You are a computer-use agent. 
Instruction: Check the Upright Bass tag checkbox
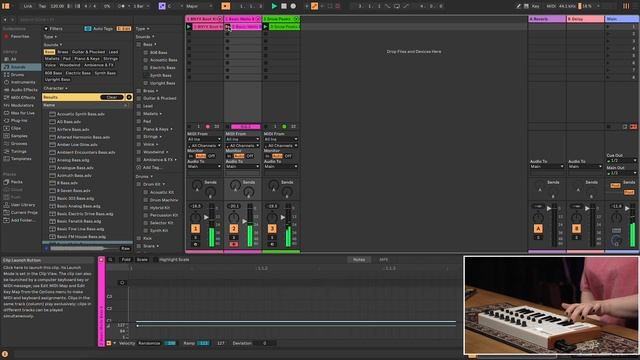[146, 83]
